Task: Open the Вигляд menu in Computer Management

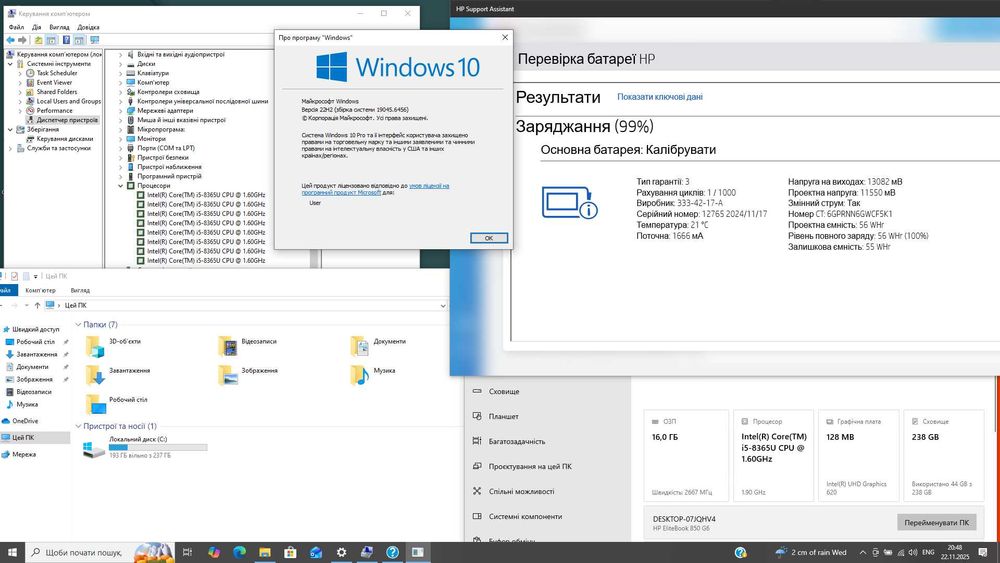Action: (x=59, y=27)
